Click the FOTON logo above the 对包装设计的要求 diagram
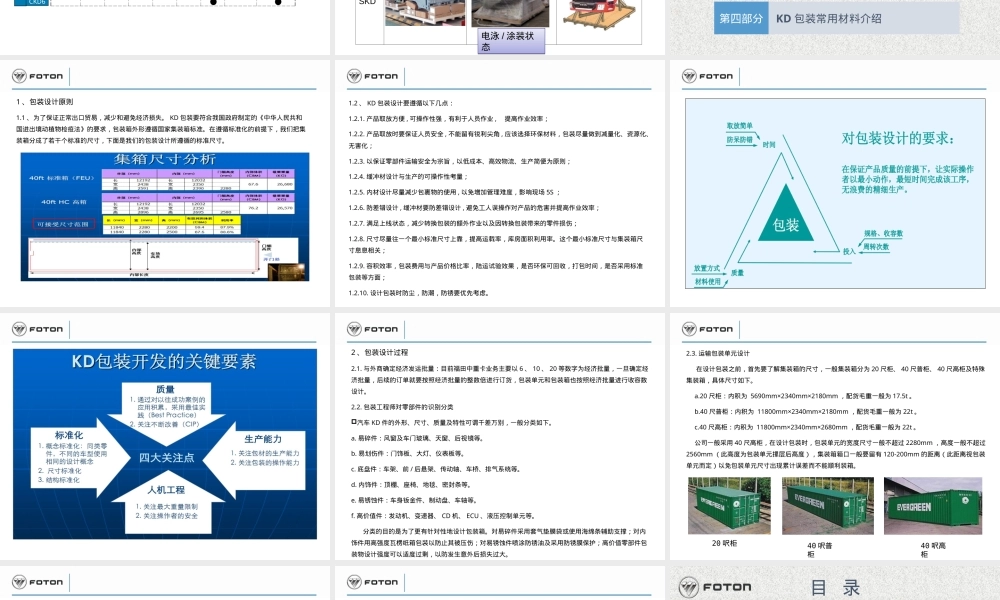 point(708,76)
